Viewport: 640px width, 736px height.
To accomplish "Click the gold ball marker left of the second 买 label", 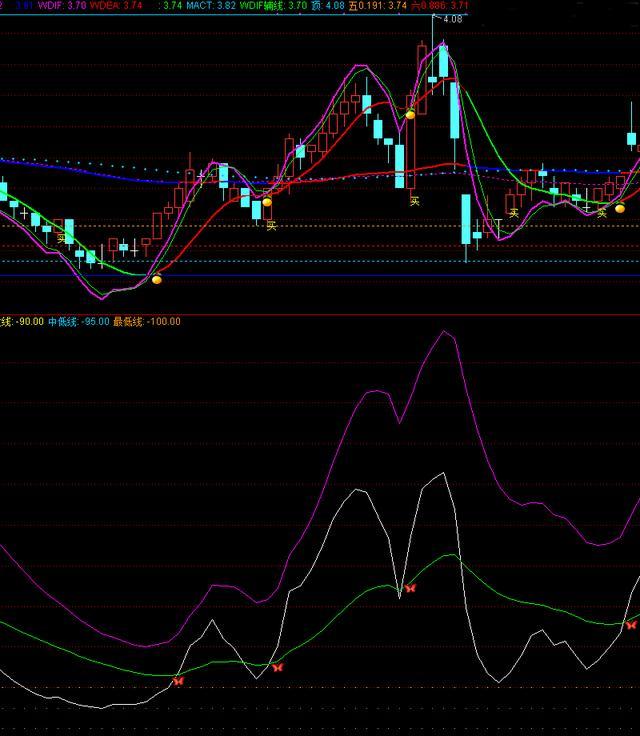I will coord(267,202).
